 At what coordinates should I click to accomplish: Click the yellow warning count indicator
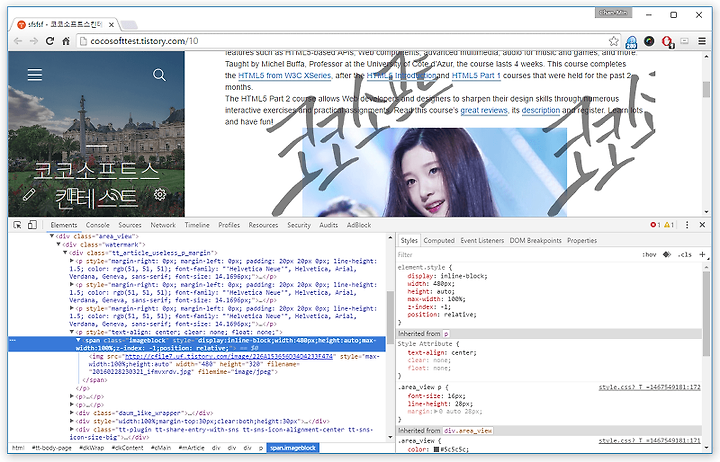[x=669, y=225]
